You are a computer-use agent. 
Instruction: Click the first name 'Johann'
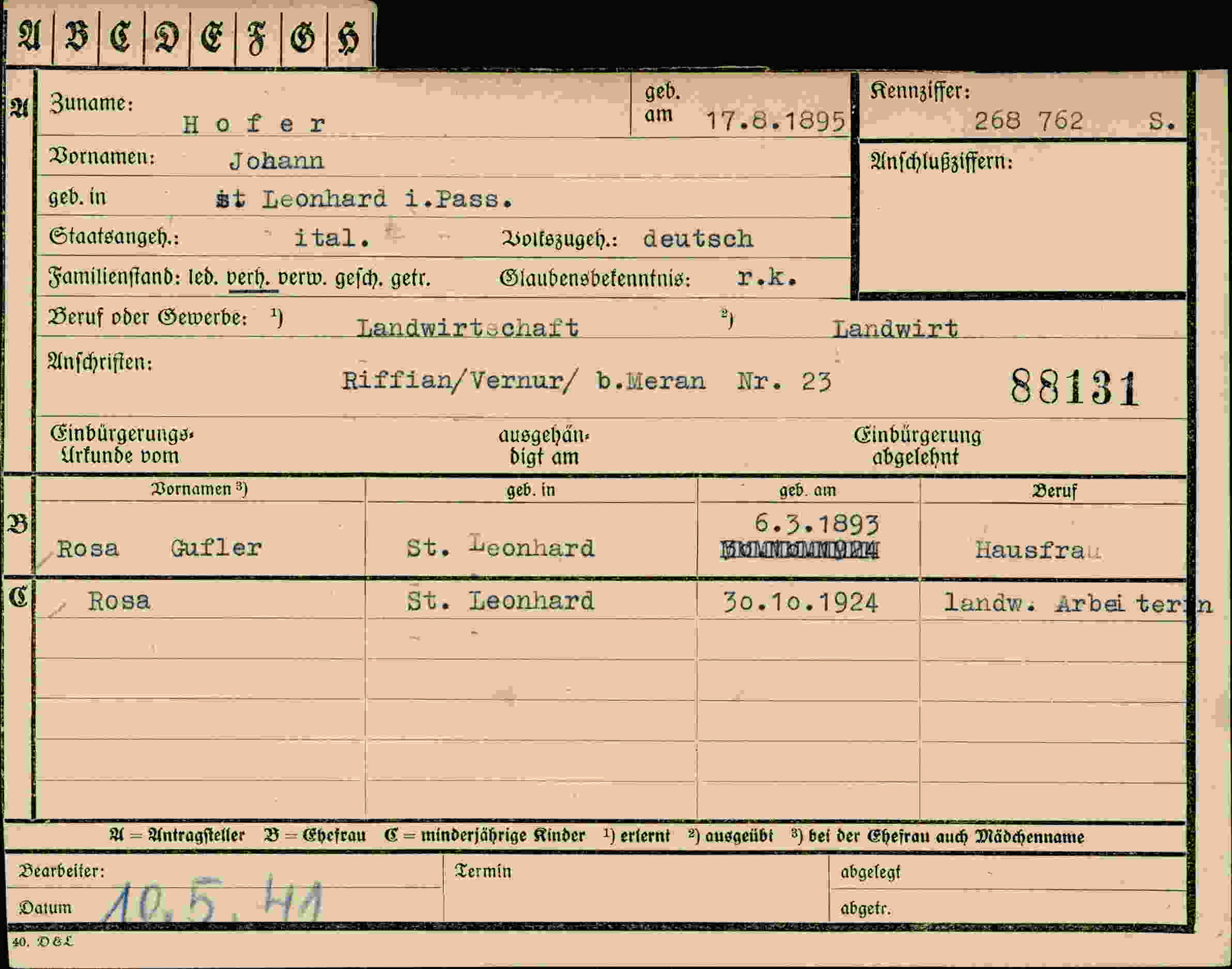click(276, 161)
